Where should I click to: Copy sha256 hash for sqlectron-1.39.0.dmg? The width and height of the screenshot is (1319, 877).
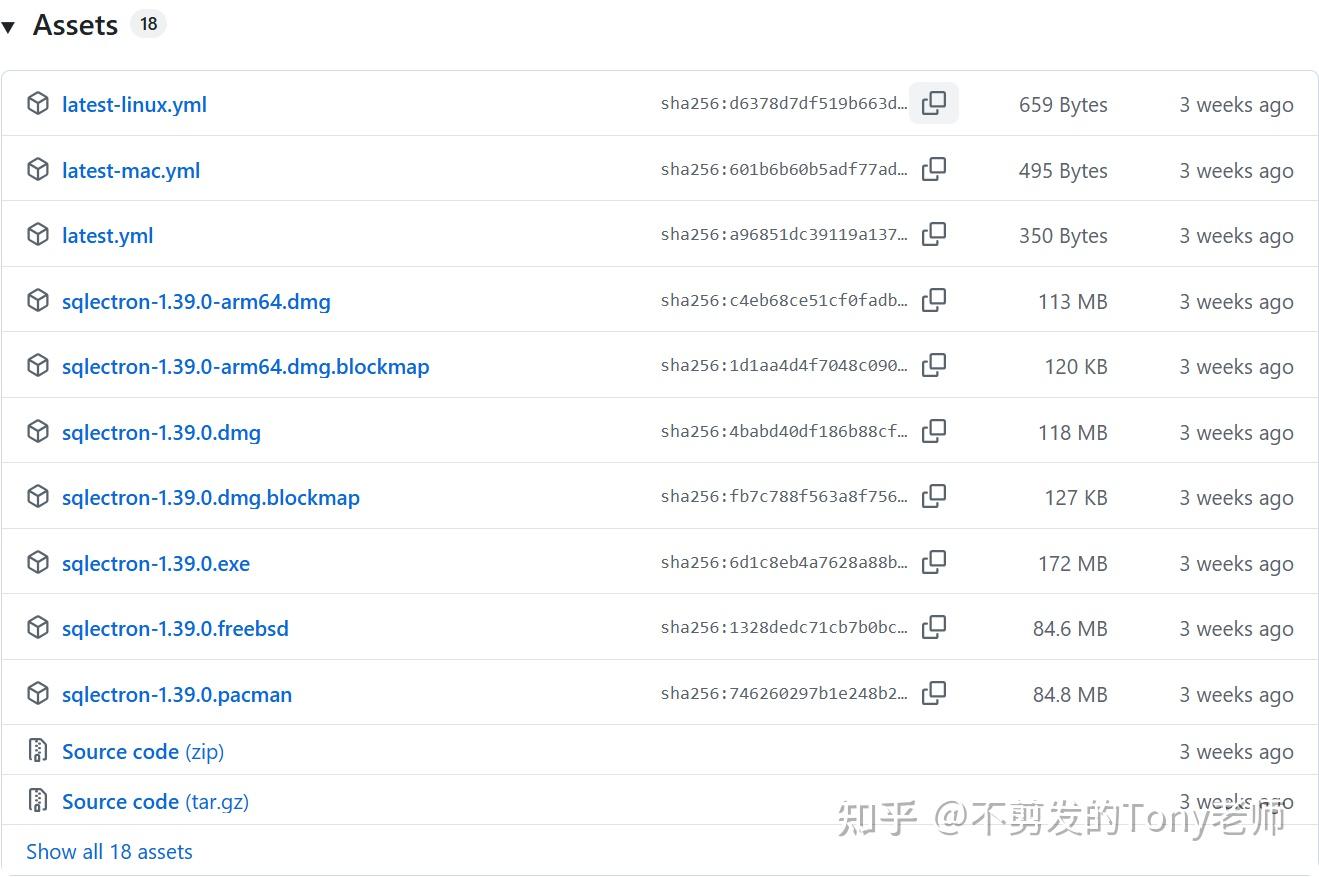(934, 431)
